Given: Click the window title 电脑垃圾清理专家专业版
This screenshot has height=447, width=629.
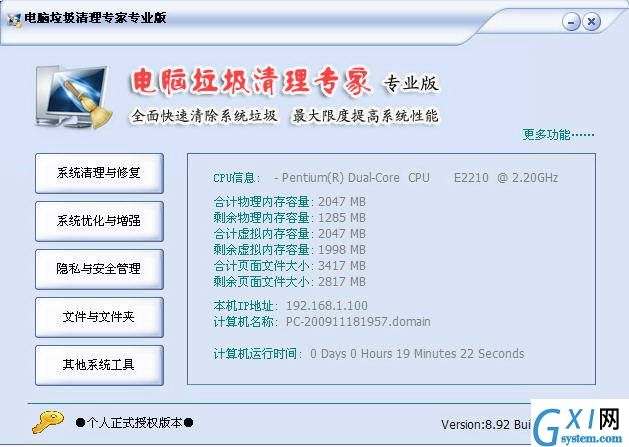Looking at the screenshot, I should 95,18.
